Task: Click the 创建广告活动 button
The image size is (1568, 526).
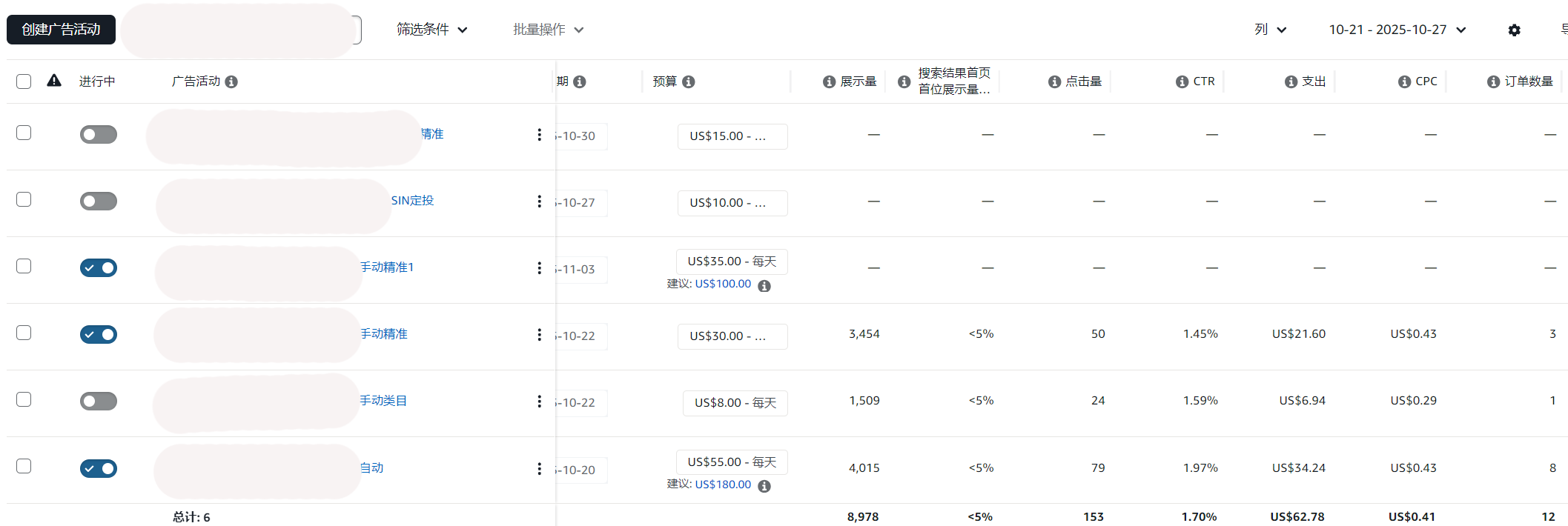Action: [x=61, y=30]
